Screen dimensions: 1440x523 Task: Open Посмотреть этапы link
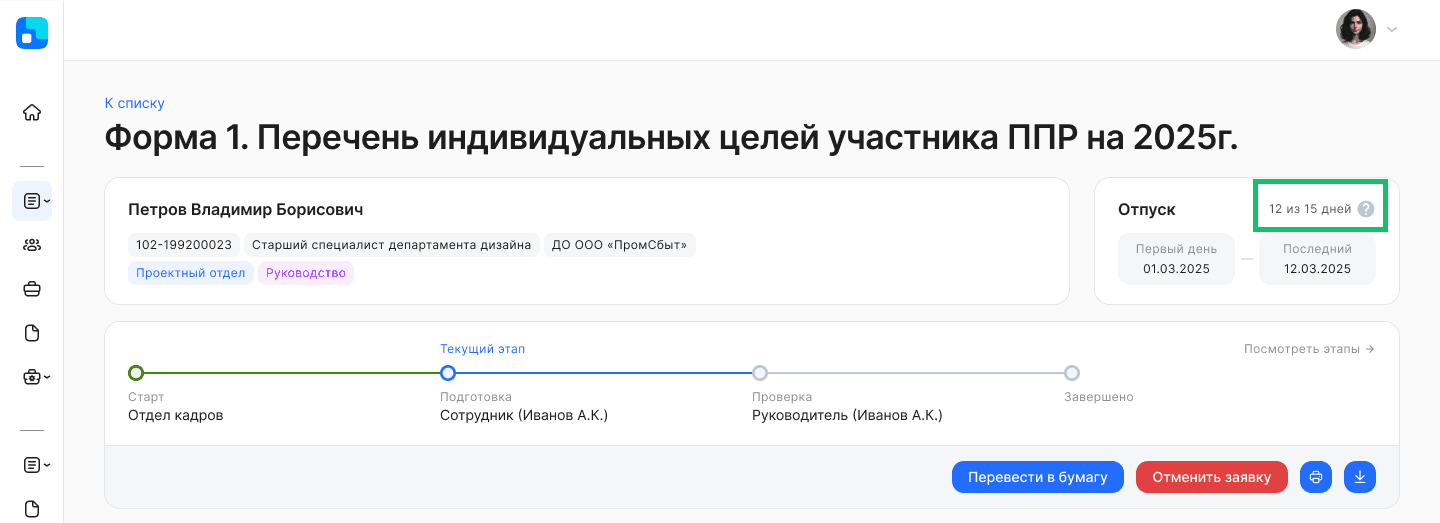[1309, 349]
